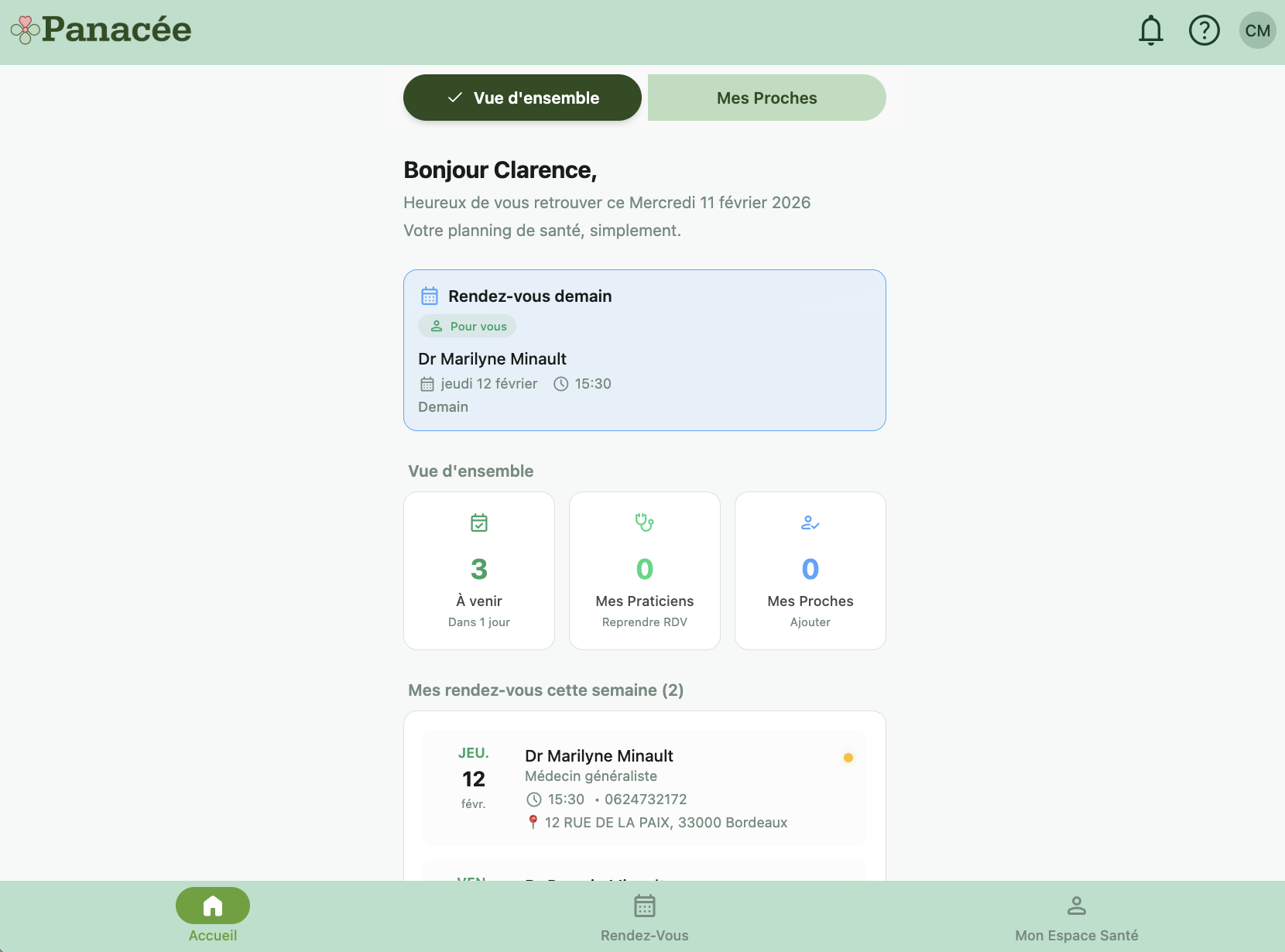
Task: Open the Rendez-vous demain card
Action: click(645, 350)
